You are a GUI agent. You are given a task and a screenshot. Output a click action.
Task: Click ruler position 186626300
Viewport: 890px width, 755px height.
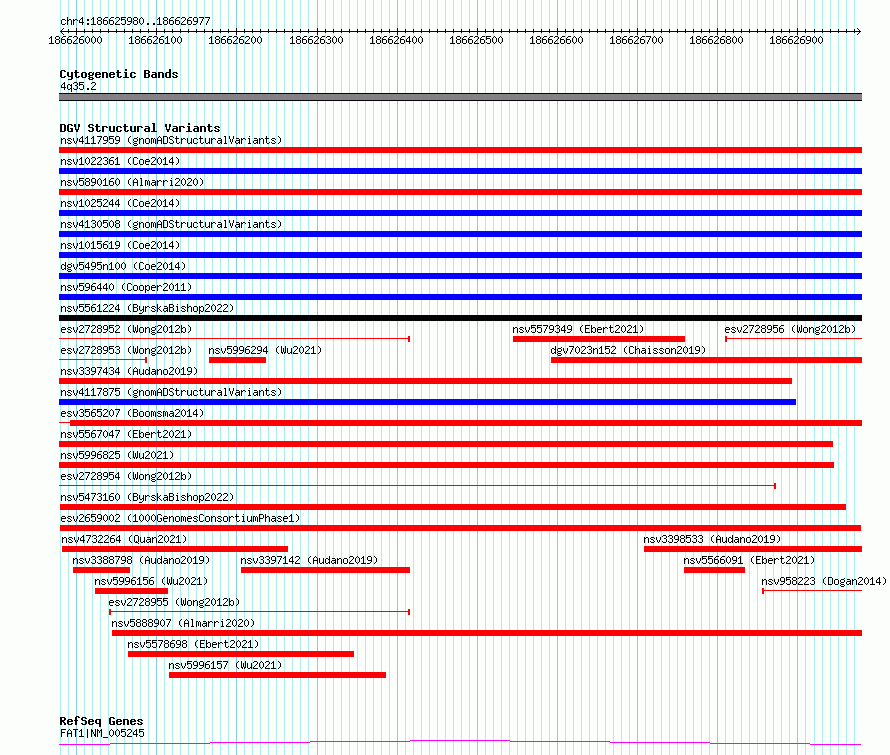click(x=316, y=40)
